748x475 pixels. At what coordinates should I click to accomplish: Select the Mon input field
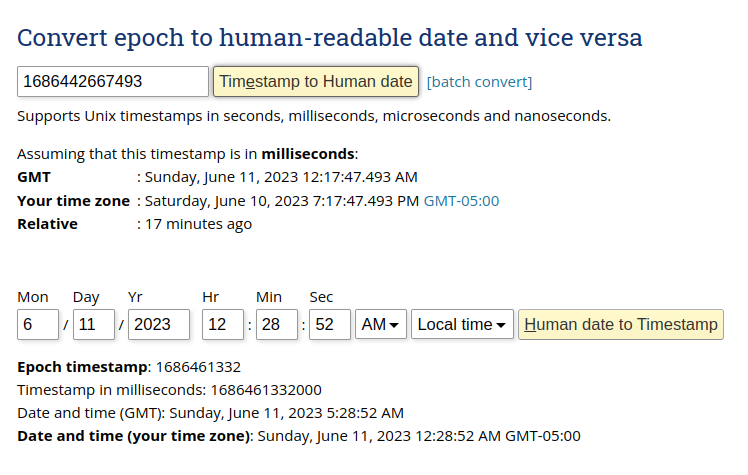pyautogui.click(x=38, y=324)
